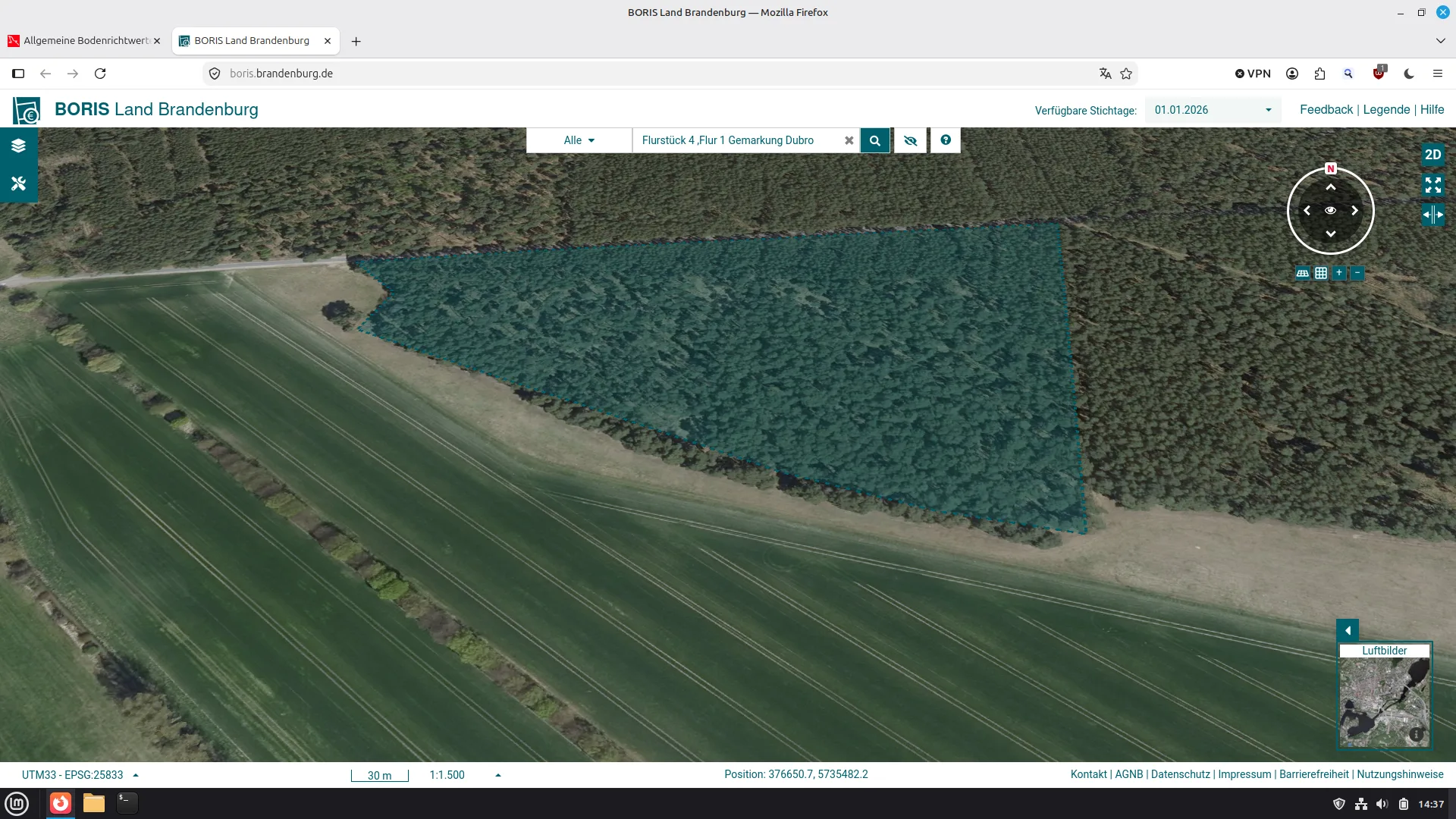This screenshot has height=819, width=1456.
Task: Open the layers panel in the left sidebar
Action: pos(19,146)
